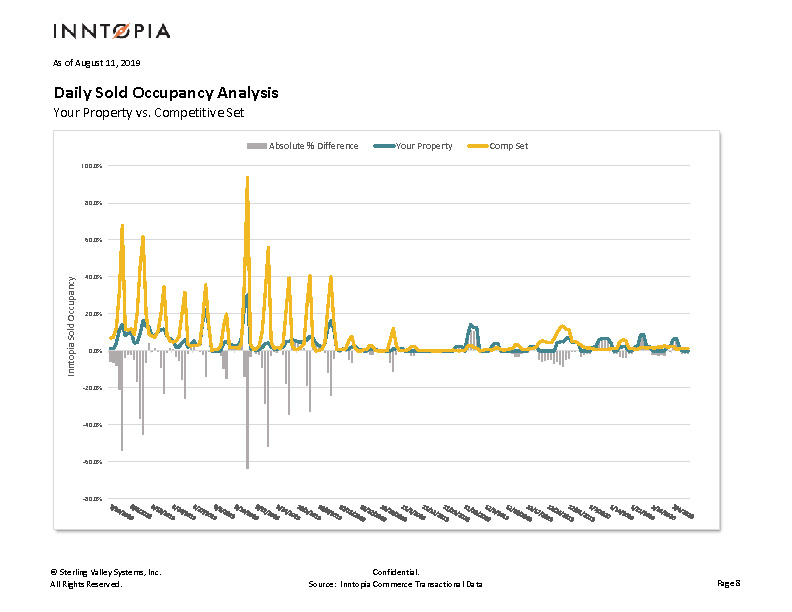The height and width of the screenshot is (612, 792).
Task: Select the 'Comp Set' legend label
Action: pyautogui.click(x=509, y=146)
